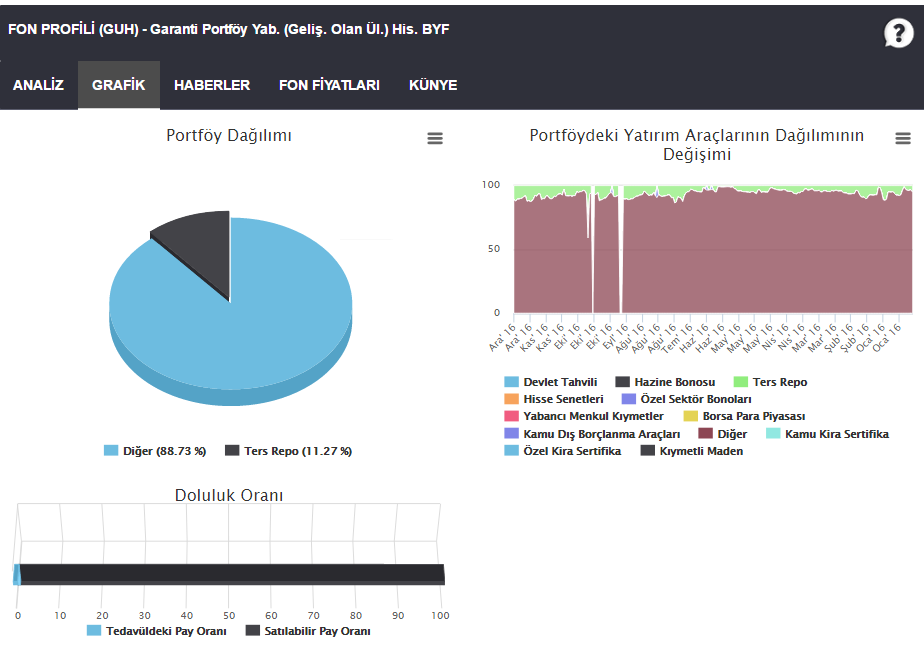
Task: Switch to the ANALİZ tab
Action: 38,85
